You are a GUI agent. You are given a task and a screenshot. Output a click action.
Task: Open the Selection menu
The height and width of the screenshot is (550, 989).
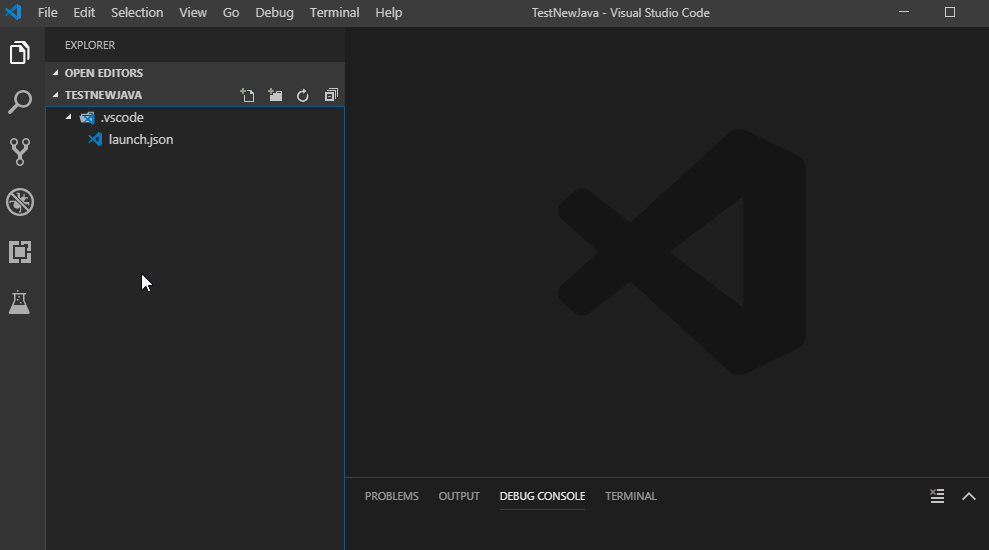[x=137, y=13]
